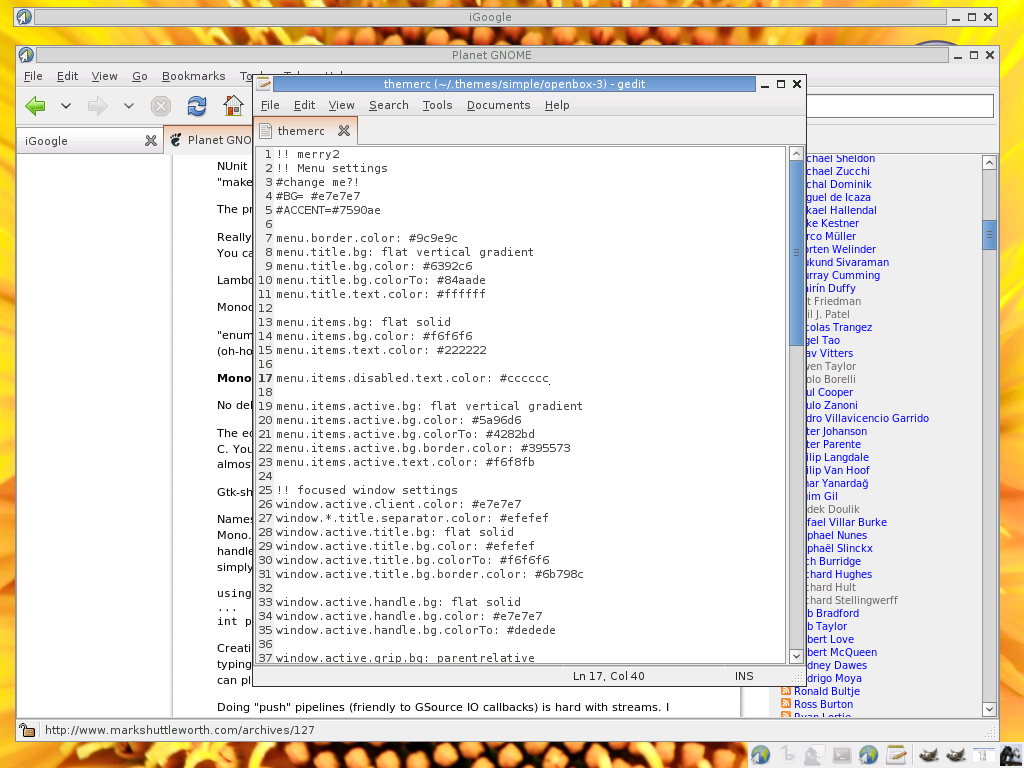
Task: Click the browser sidebar scrollbar down arrow
Action: click(989, 709)
